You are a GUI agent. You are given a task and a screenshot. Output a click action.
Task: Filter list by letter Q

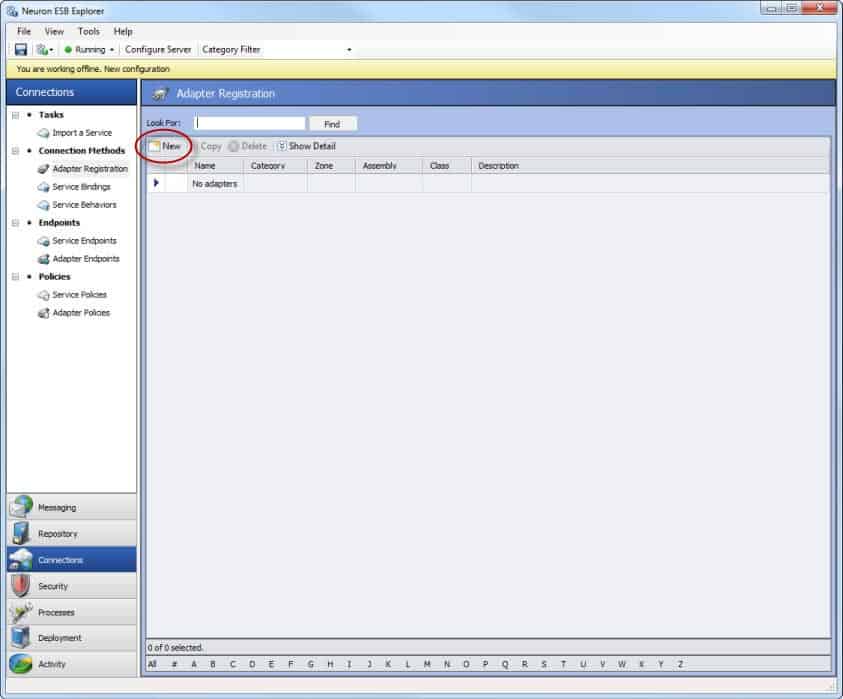[505, 665]
